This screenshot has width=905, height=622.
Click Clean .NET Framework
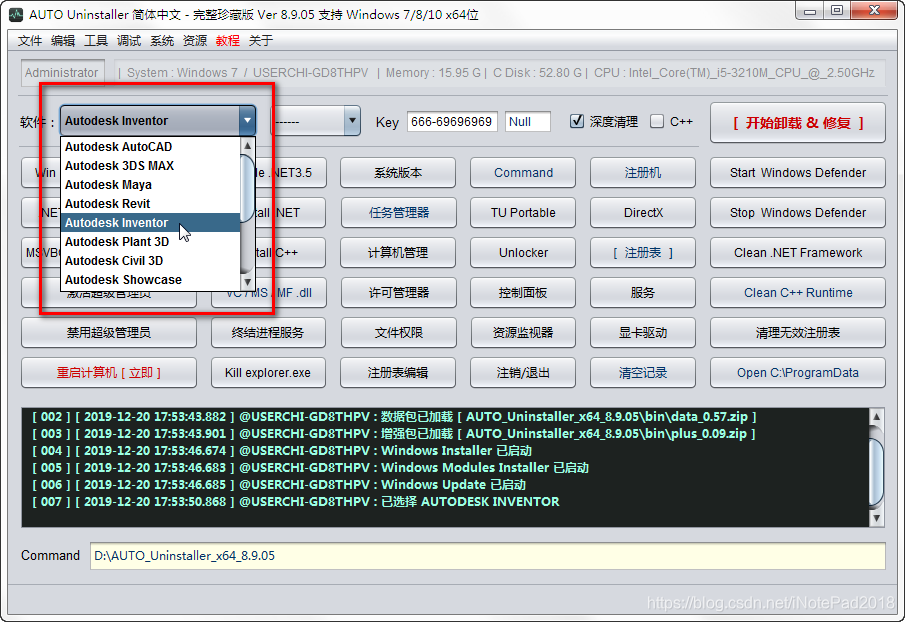[798, 253]
